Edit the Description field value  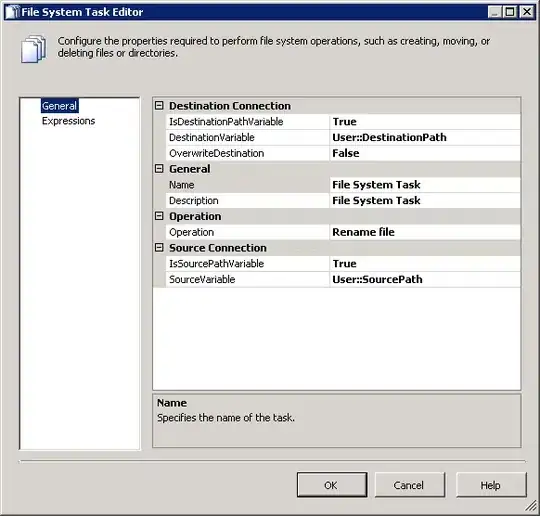pyautogui.click(x=425, y=200)
